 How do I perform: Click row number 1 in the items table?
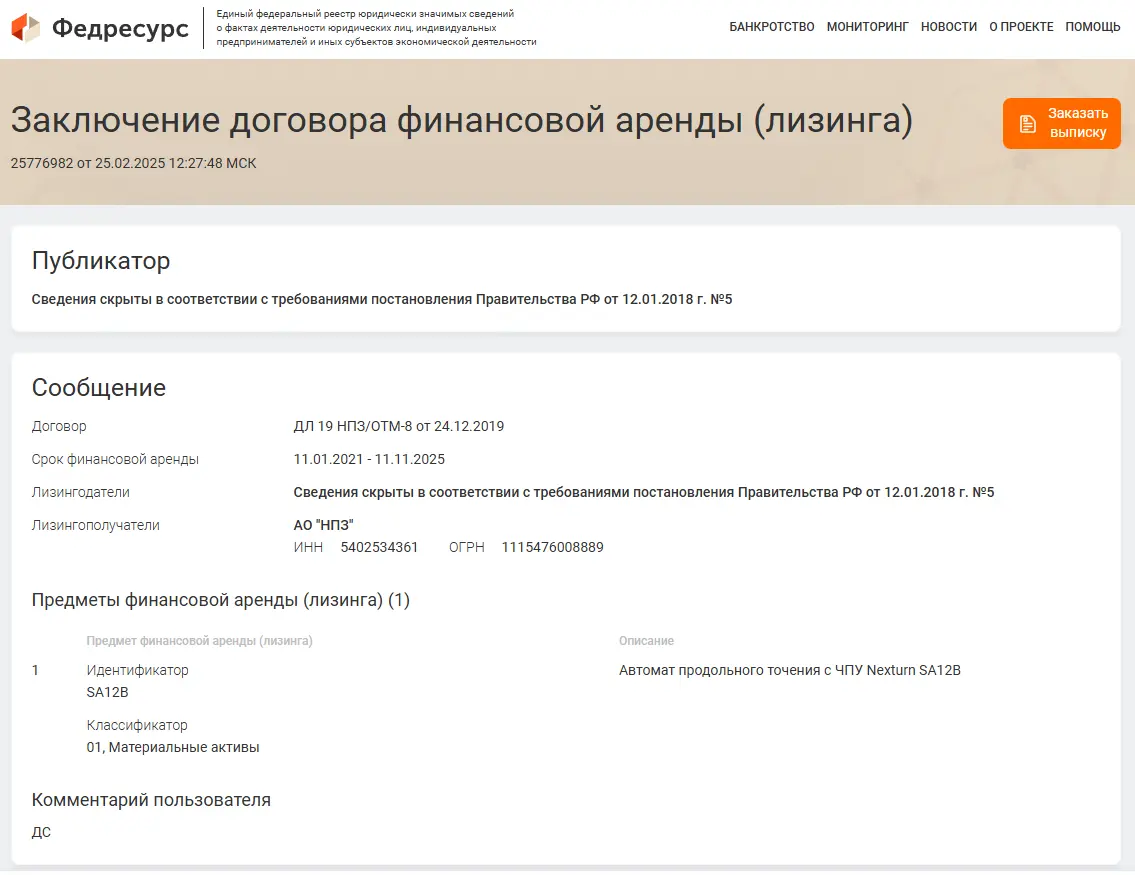click(35, 670)
